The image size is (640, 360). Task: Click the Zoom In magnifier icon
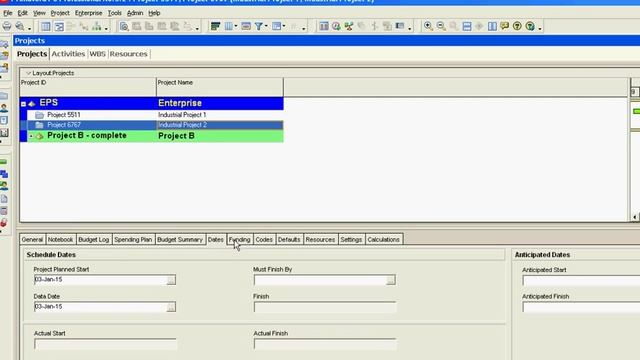point(428,27)
